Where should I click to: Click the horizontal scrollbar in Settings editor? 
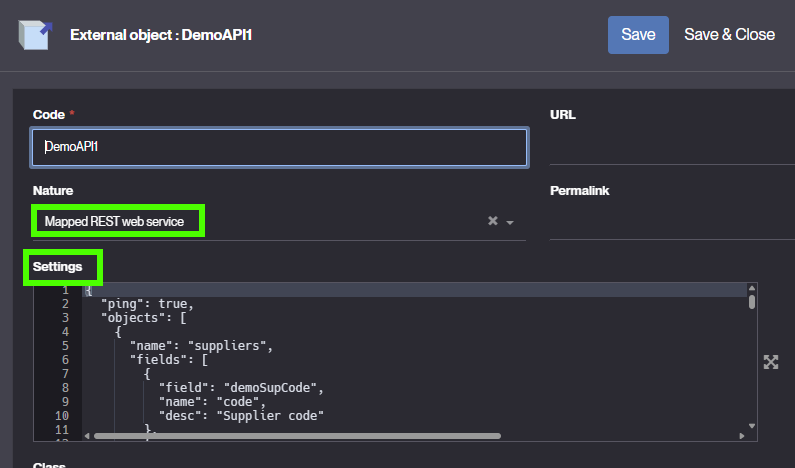tap(297, 436)
